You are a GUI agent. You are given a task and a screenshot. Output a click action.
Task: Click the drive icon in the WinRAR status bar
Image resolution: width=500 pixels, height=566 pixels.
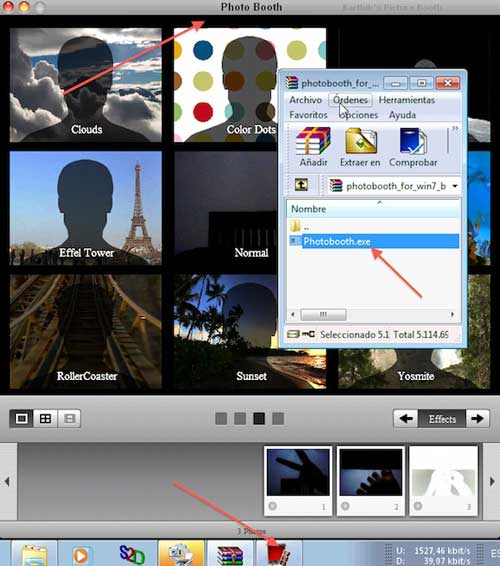click(293, 334)
